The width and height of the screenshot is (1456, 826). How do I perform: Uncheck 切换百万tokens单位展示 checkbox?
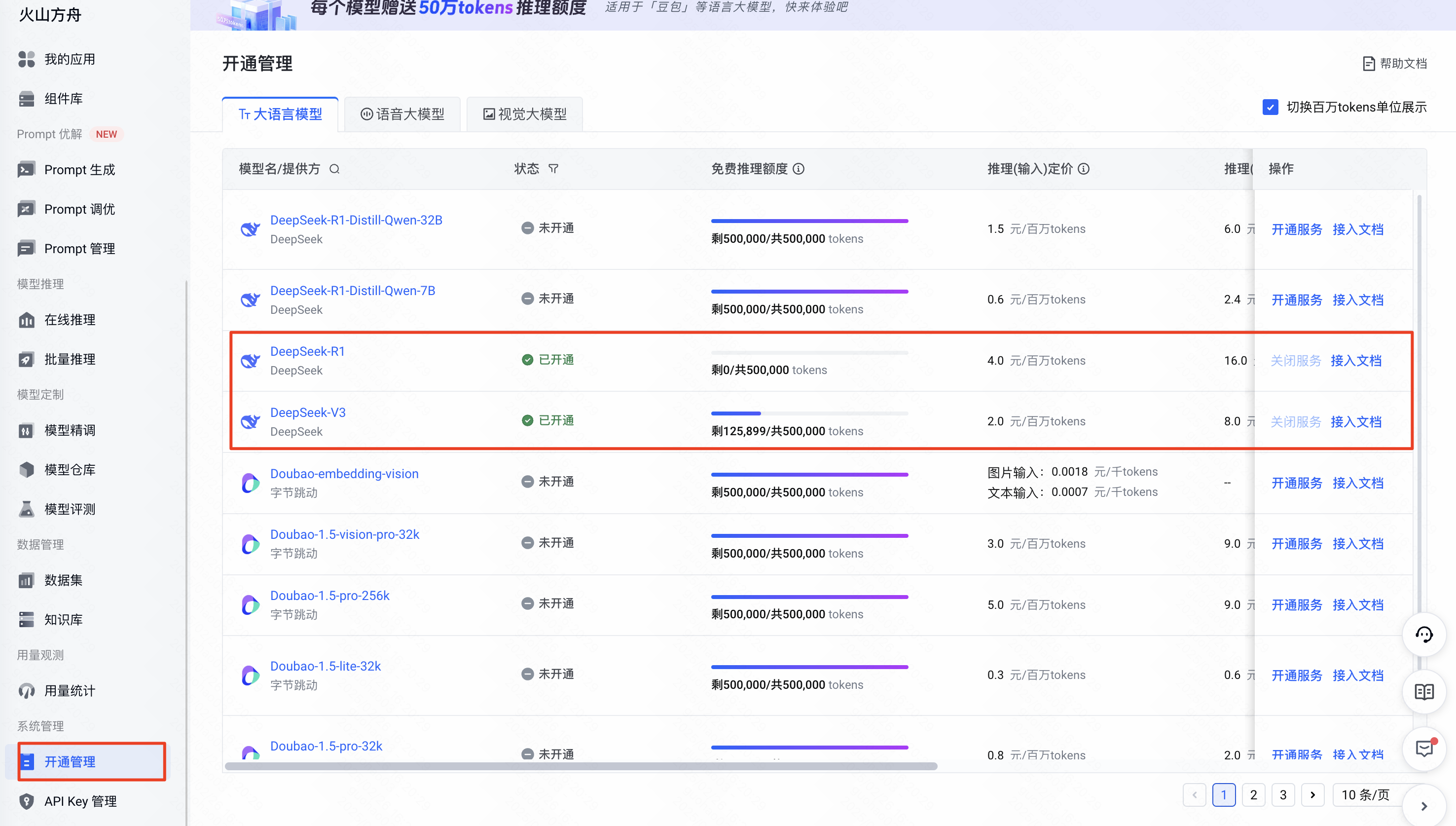pyautogui.click(x=1270, y=107)
